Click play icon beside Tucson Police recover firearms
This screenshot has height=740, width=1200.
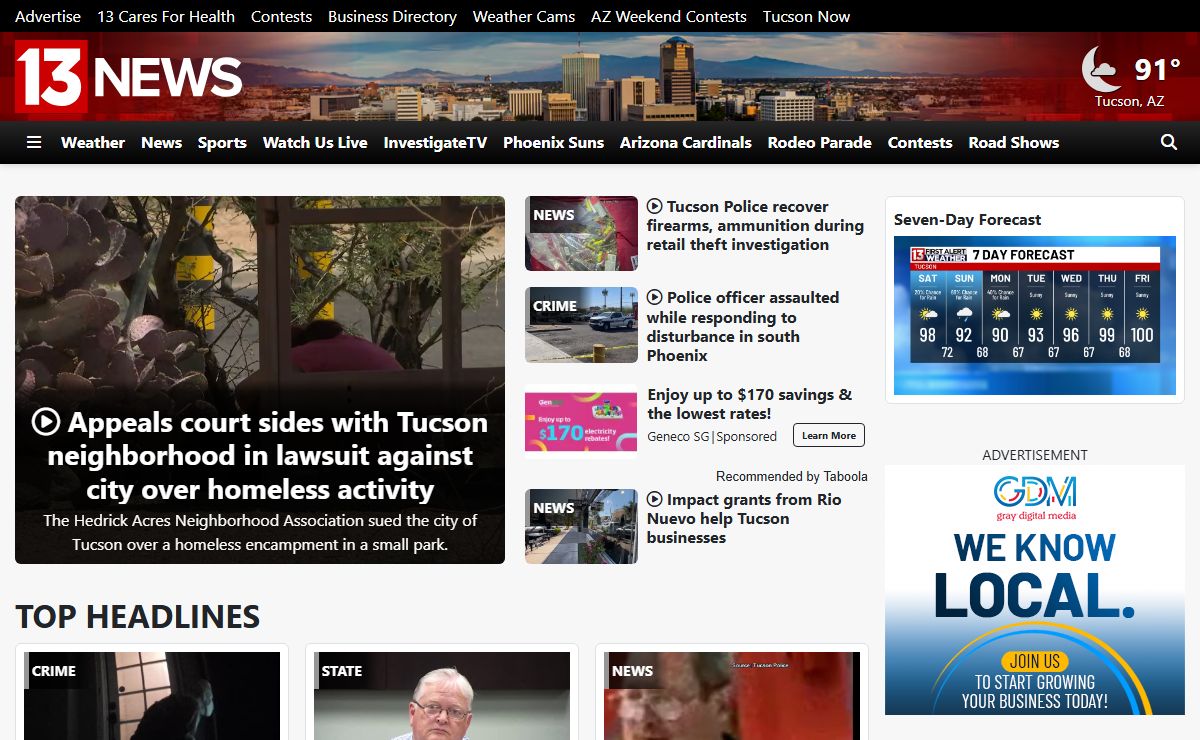(x=655, y=206)
